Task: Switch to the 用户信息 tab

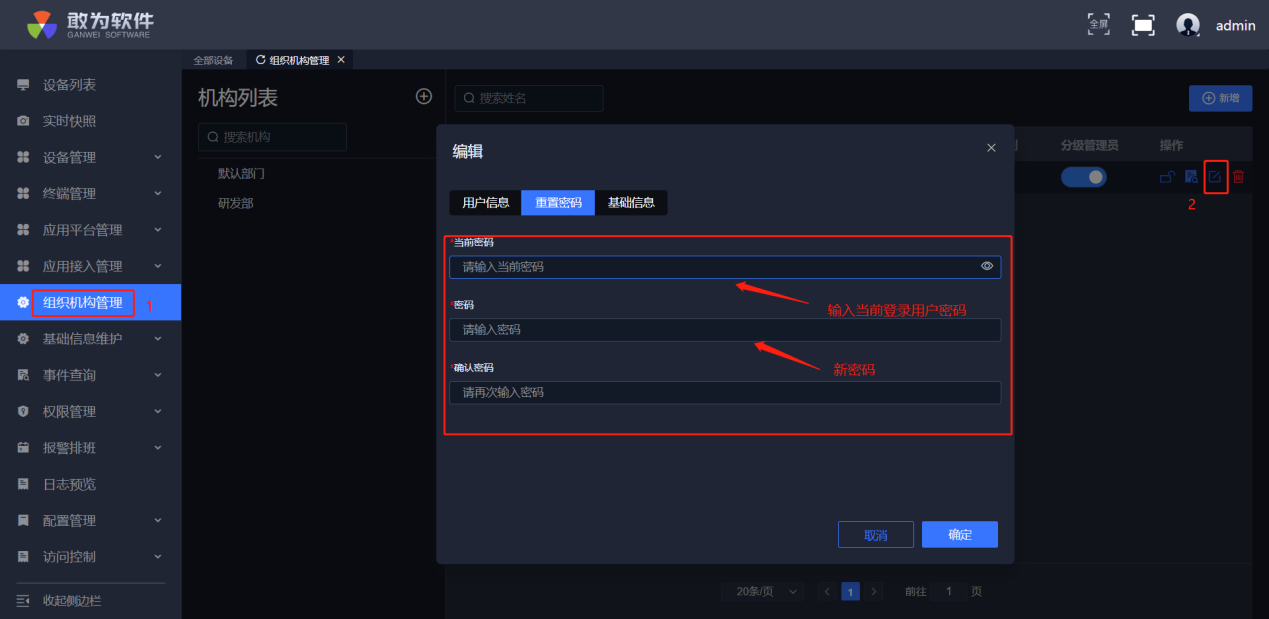Action: point(486,202)
